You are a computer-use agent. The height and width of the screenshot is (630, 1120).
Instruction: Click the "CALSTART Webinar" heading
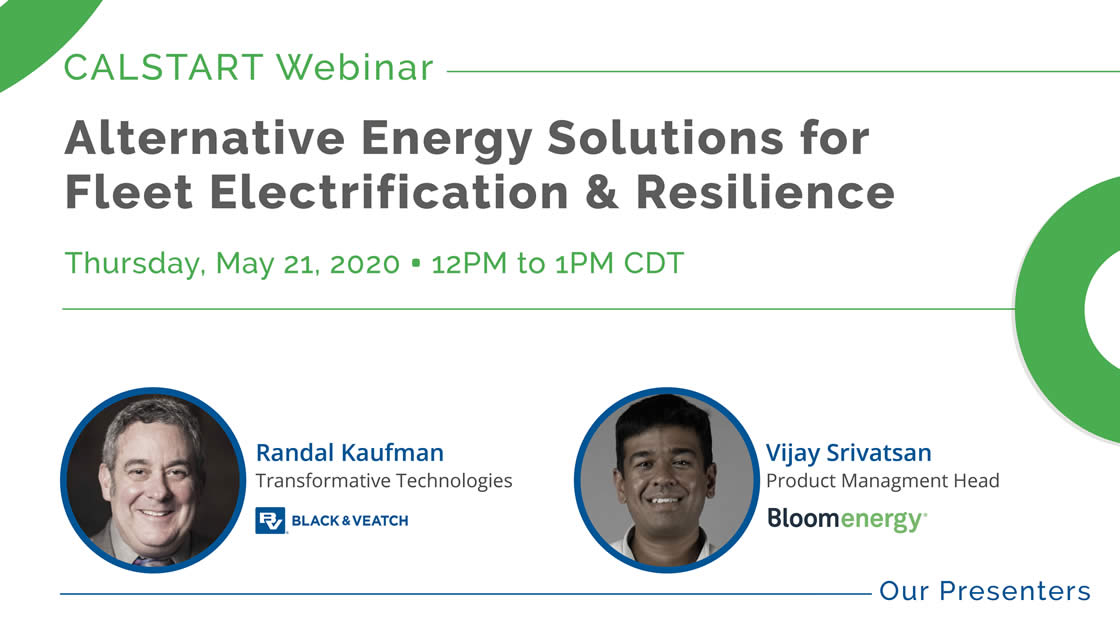click(249, 68)
